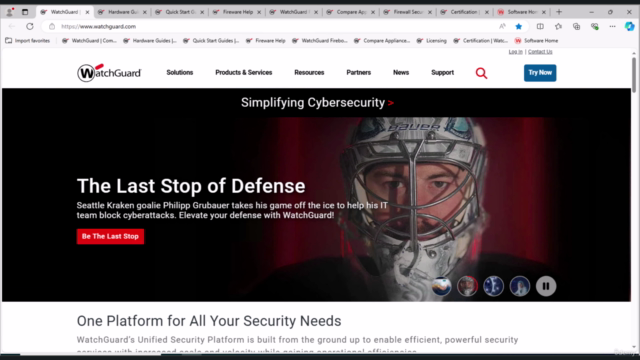Close the Hardware Guides tab
640x360 pixels.
pyautogui.click(x=144, y=12)
